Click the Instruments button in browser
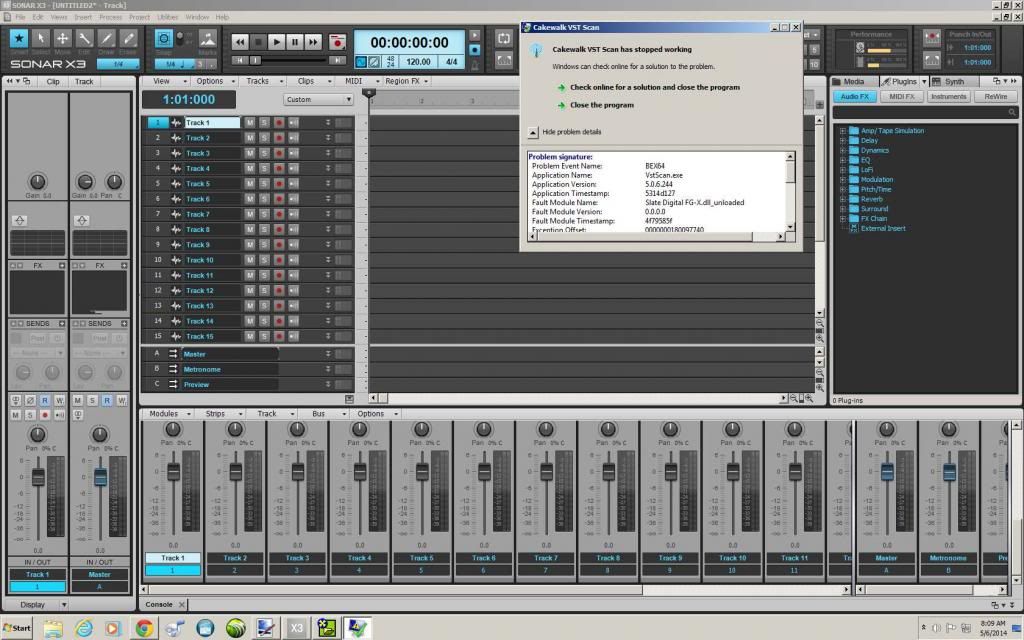The width and height of the screenshot is (1024, 640). click(948, 97)
